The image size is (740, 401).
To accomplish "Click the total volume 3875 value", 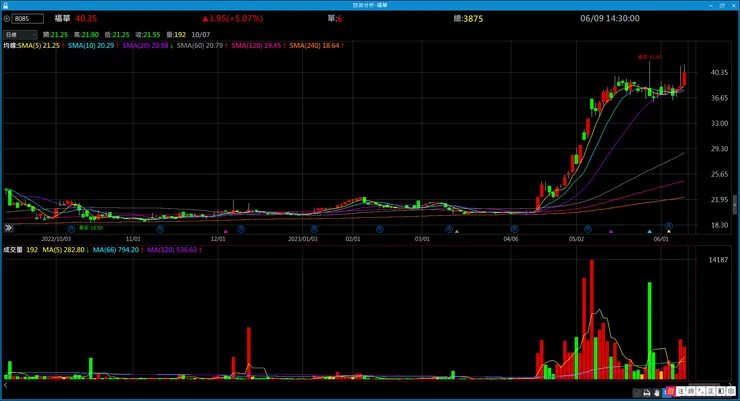I will click(x=473, y=19).
